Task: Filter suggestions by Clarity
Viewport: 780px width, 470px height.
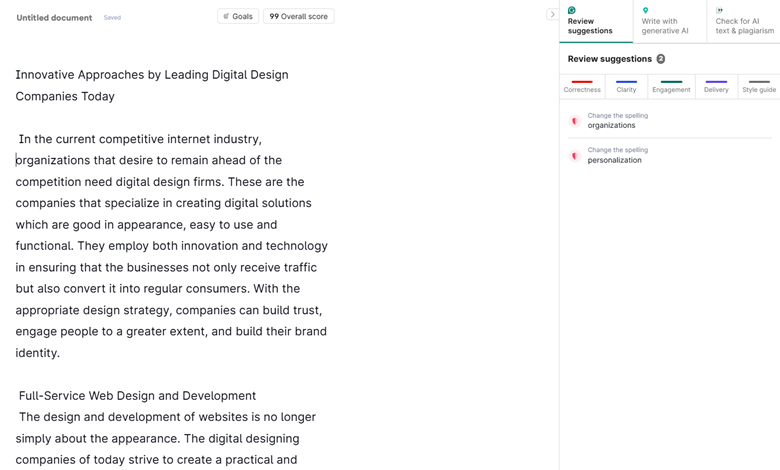Action: point(626,87)
